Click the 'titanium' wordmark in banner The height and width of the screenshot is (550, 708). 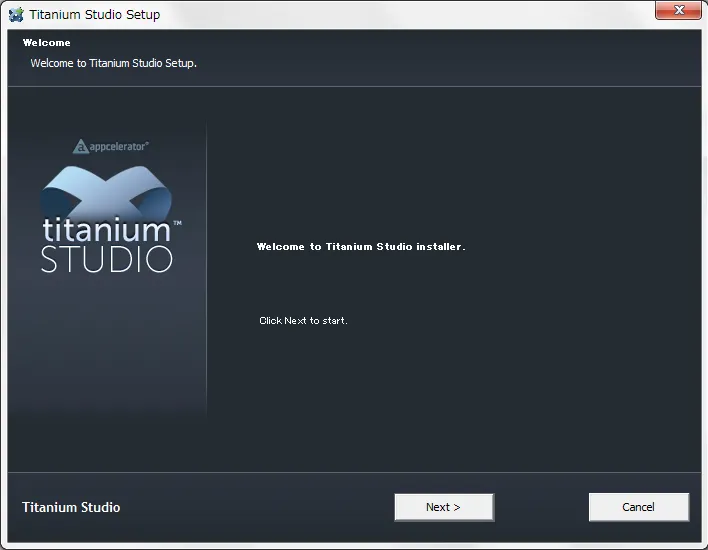pos(106,230)
